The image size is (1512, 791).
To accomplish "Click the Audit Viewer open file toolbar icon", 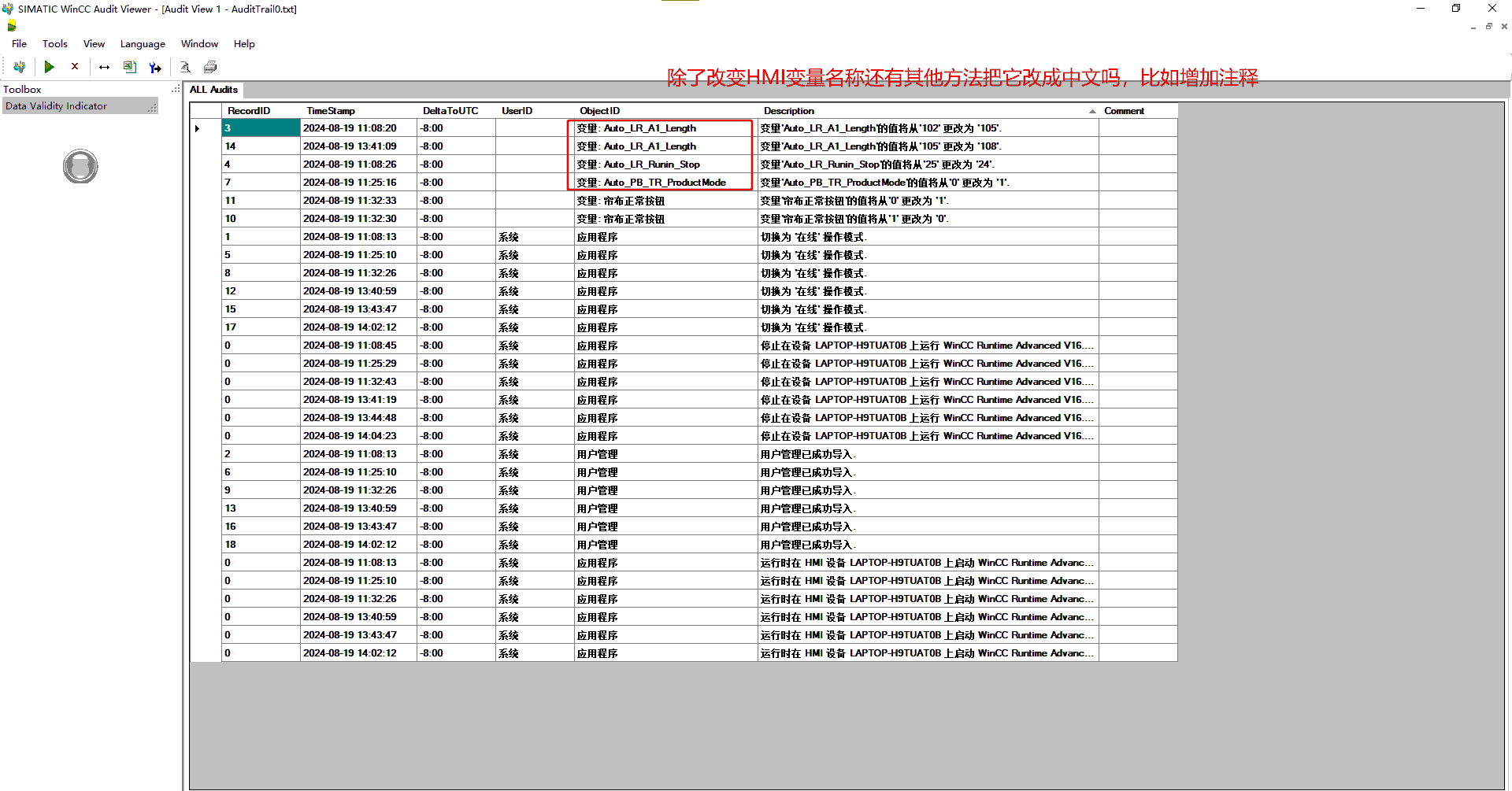I will (20, 67).
